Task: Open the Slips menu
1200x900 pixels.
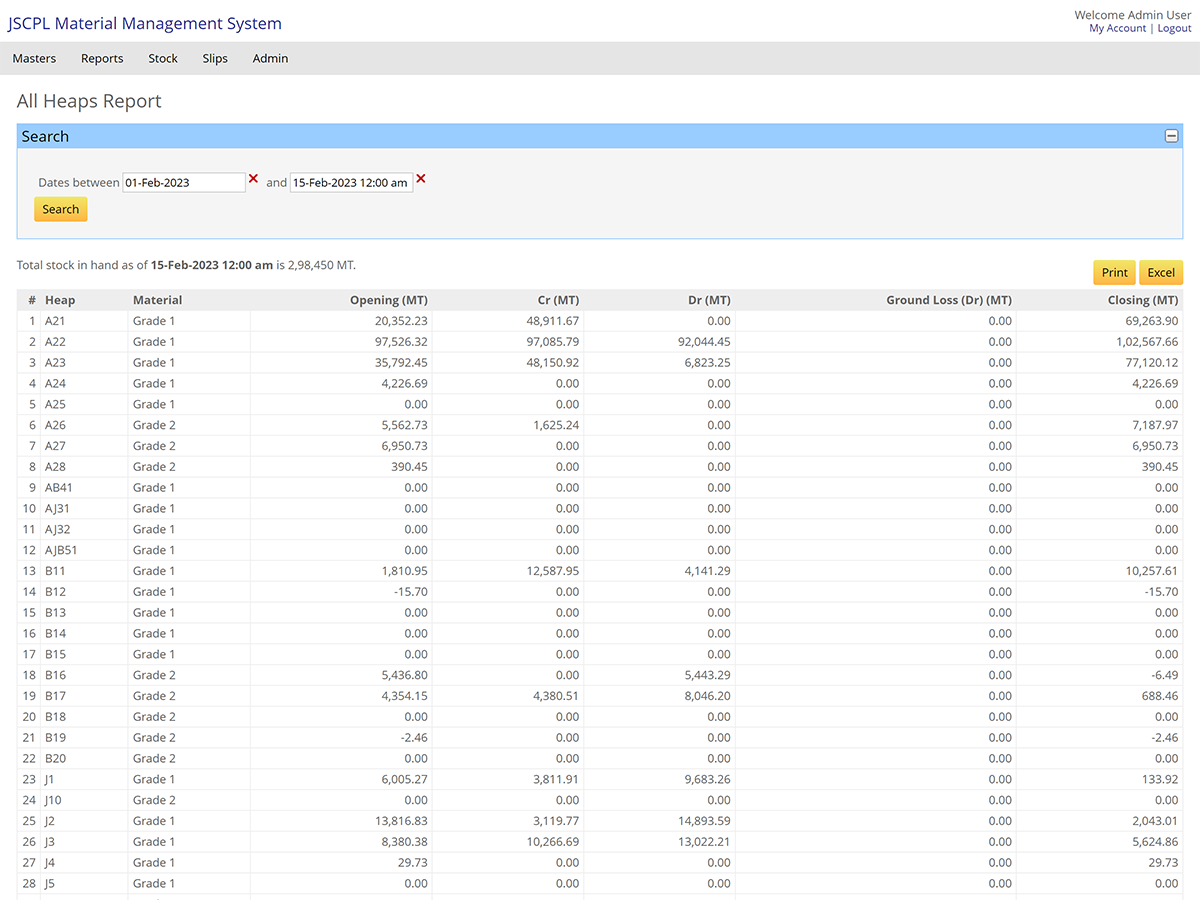Action: click(x=215, y=58)
